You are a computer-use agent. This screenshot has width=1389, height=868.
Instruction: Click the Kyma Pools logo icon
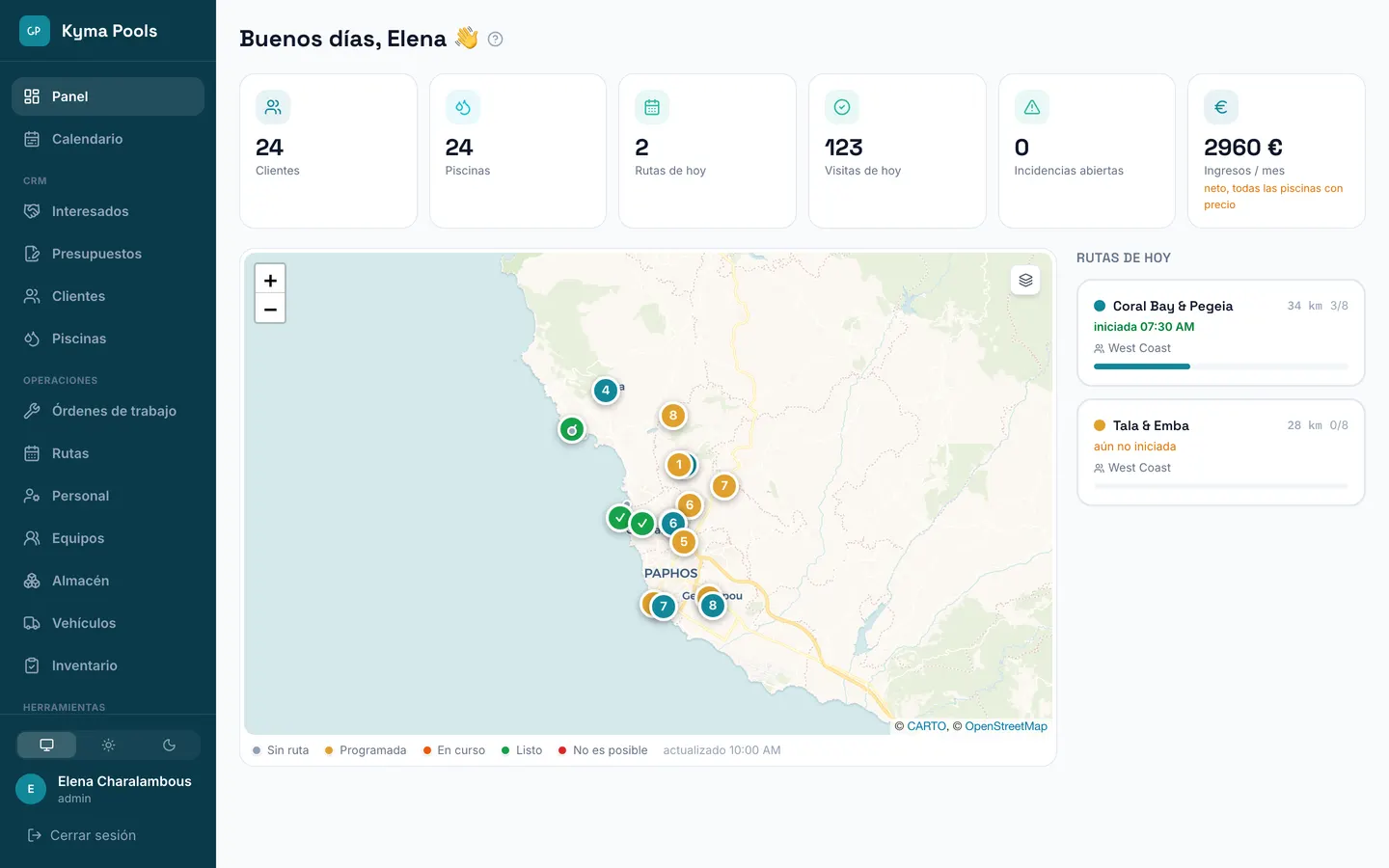tap(35, 31)
